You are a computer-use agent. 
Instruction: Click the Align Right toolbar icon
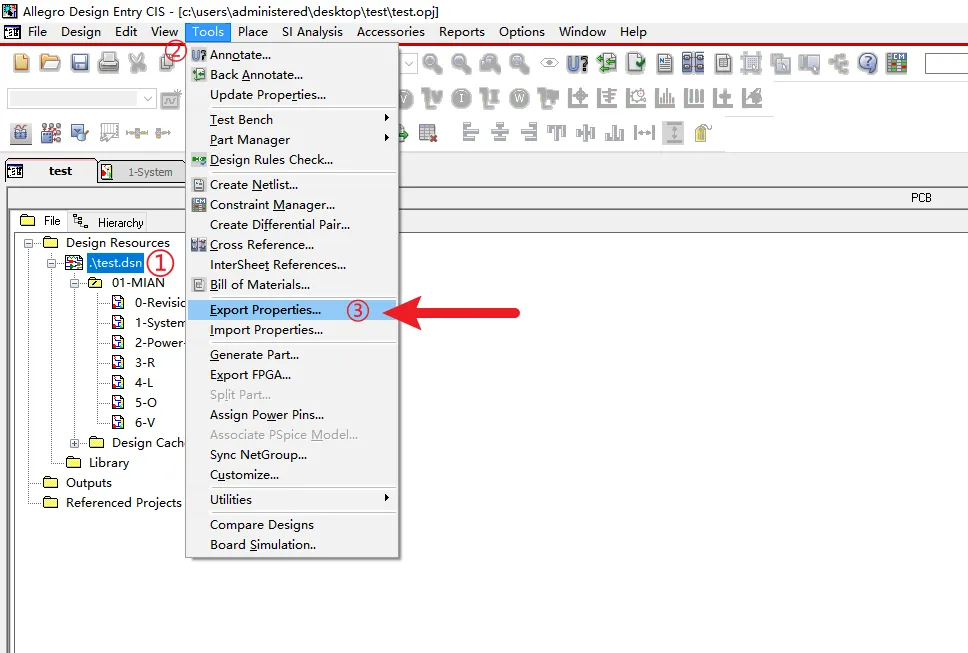coord(528,133)
